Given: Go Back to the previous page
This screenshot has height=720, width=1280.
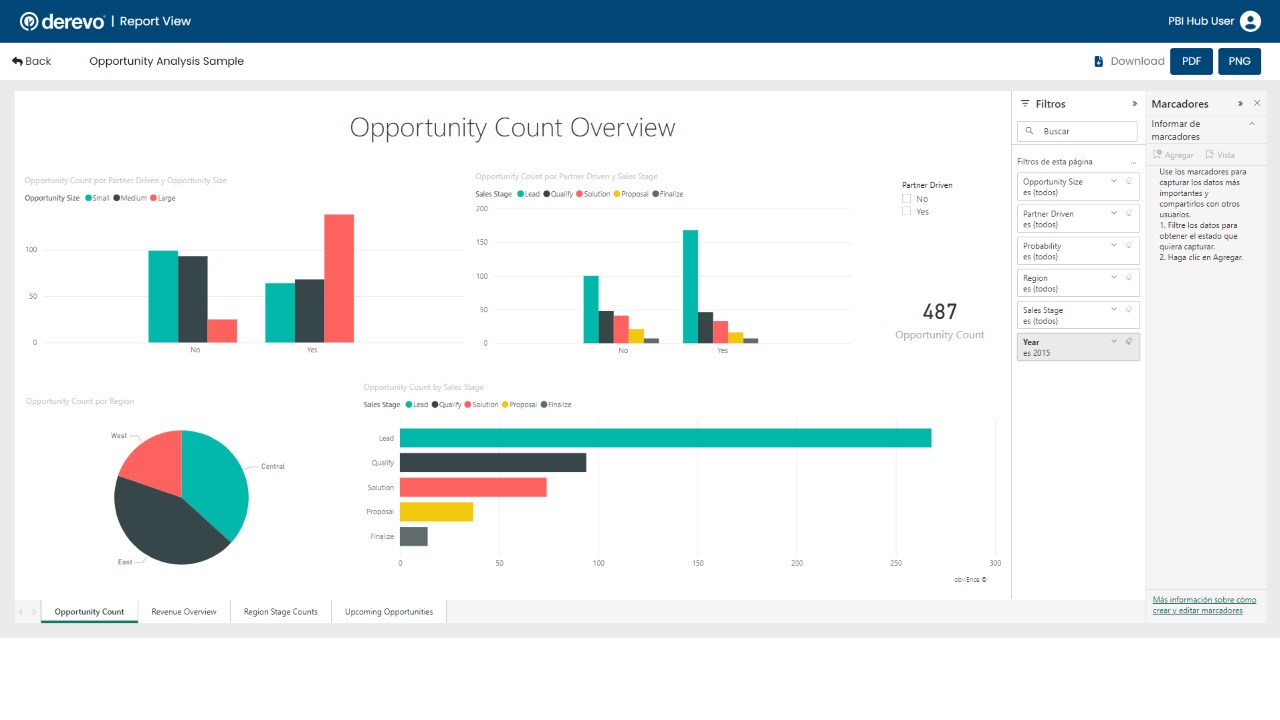Looking at the screenshot, I should pos(31,61).
